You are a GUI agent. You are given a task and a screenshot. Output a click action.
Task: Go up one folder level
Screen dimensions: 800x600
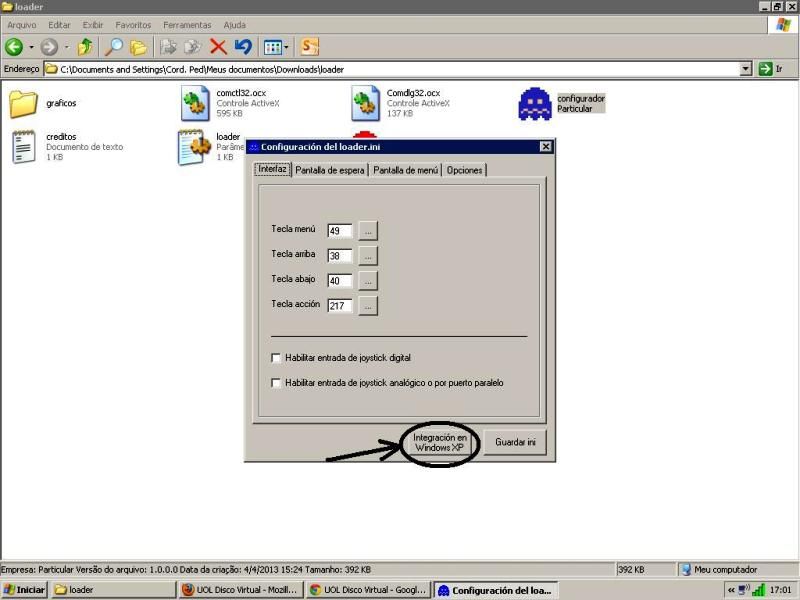coord(85,47)
